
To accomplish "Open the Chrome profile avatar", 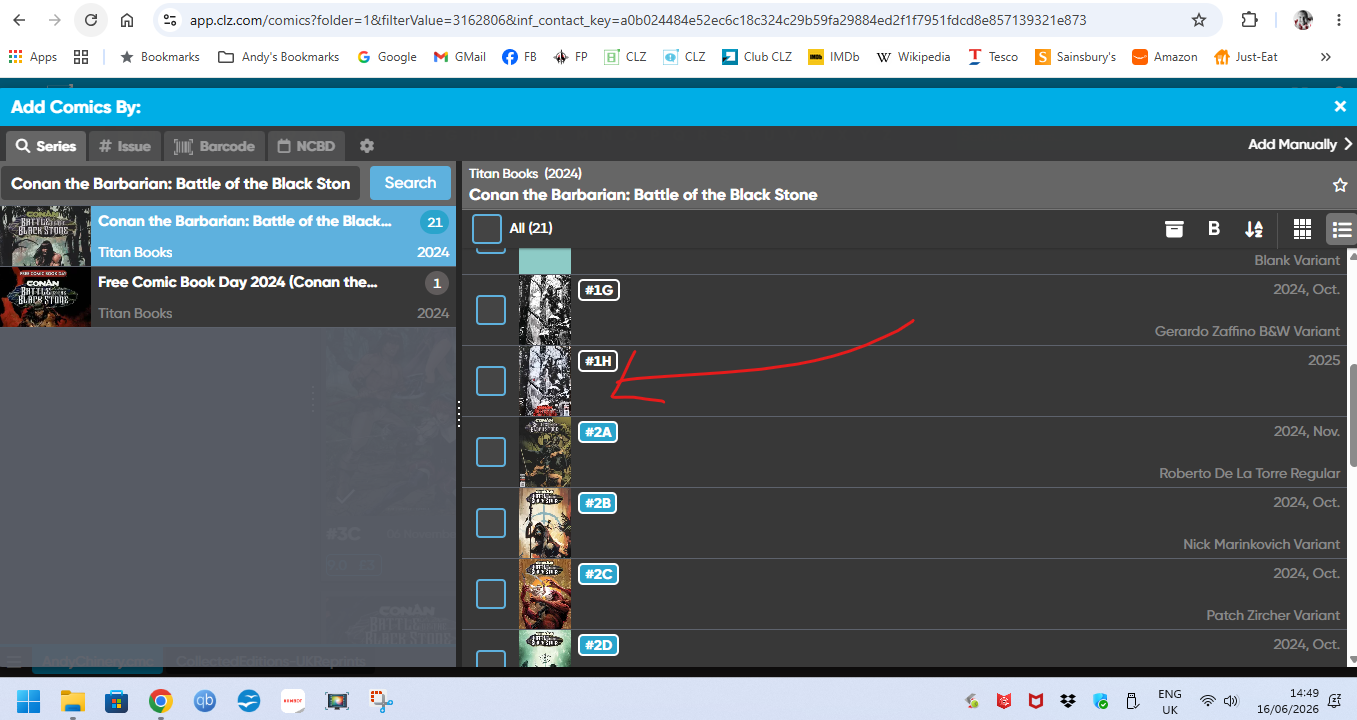I will [x=1303, y=20].
